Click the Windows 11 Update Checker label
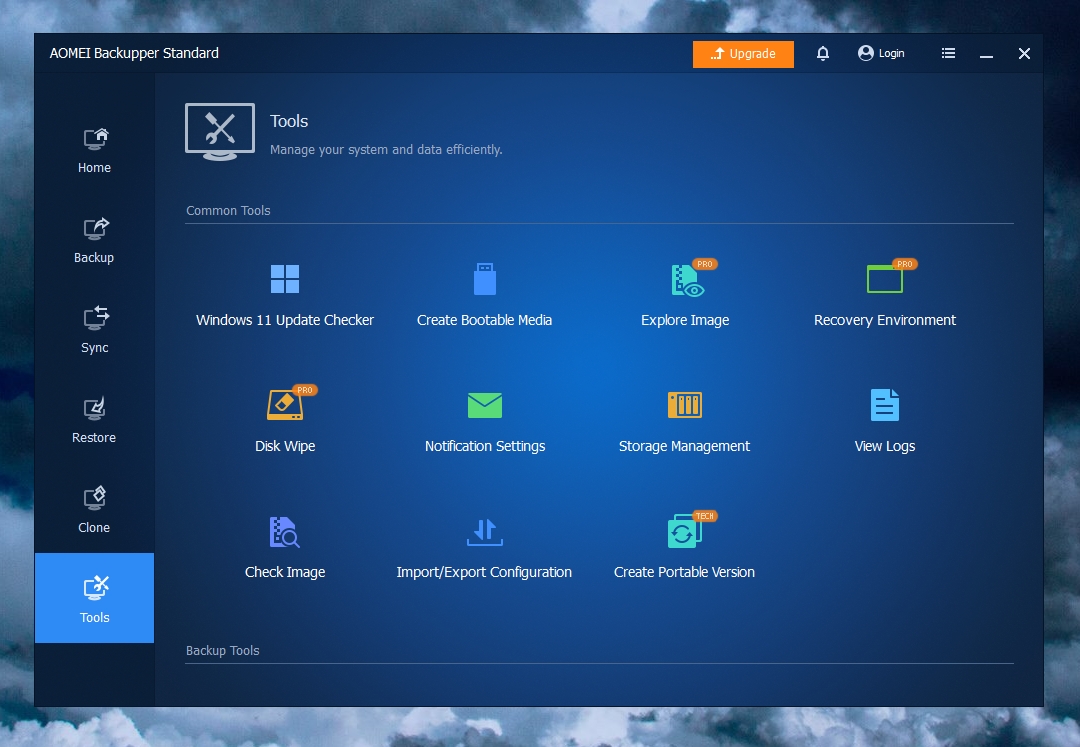Screen dimensions: 1080x747 click(x=284, y=320)
